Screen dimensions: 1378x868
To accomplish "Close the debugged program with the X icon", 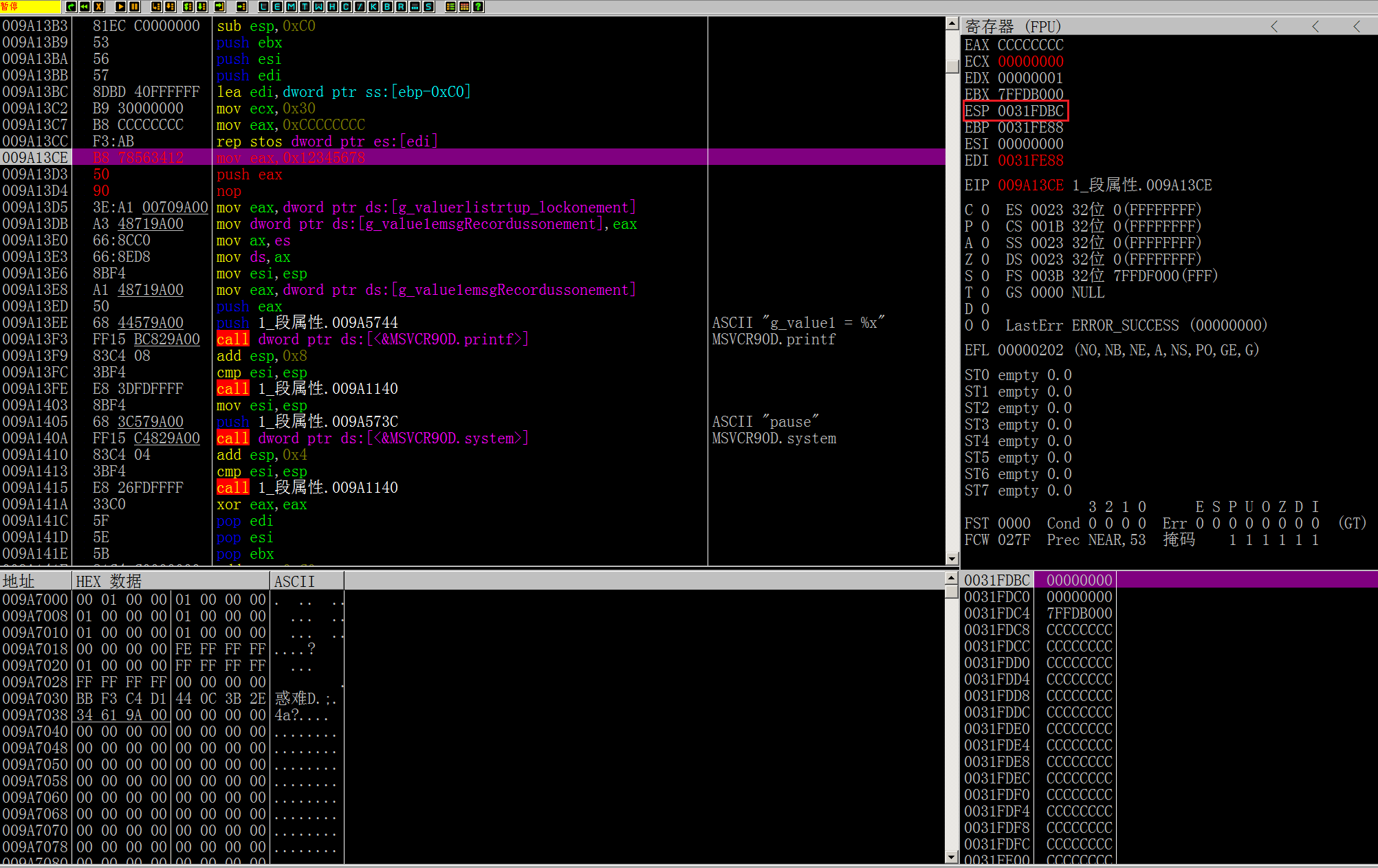I will [x=98, y=7].
